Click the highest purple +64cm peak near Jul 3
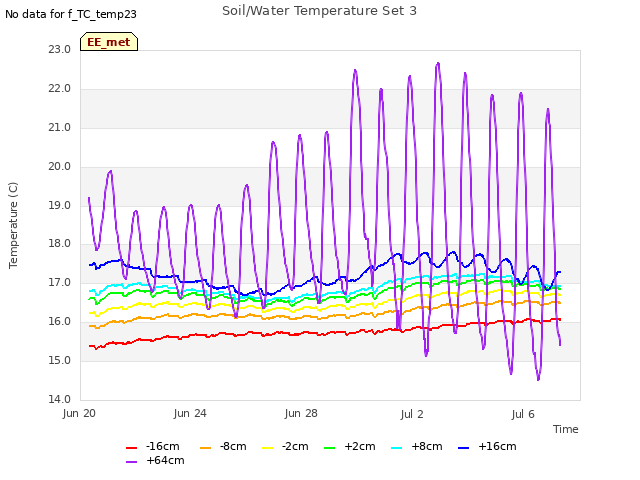Screen dimensions: 640x480 [x=438, y=63]
